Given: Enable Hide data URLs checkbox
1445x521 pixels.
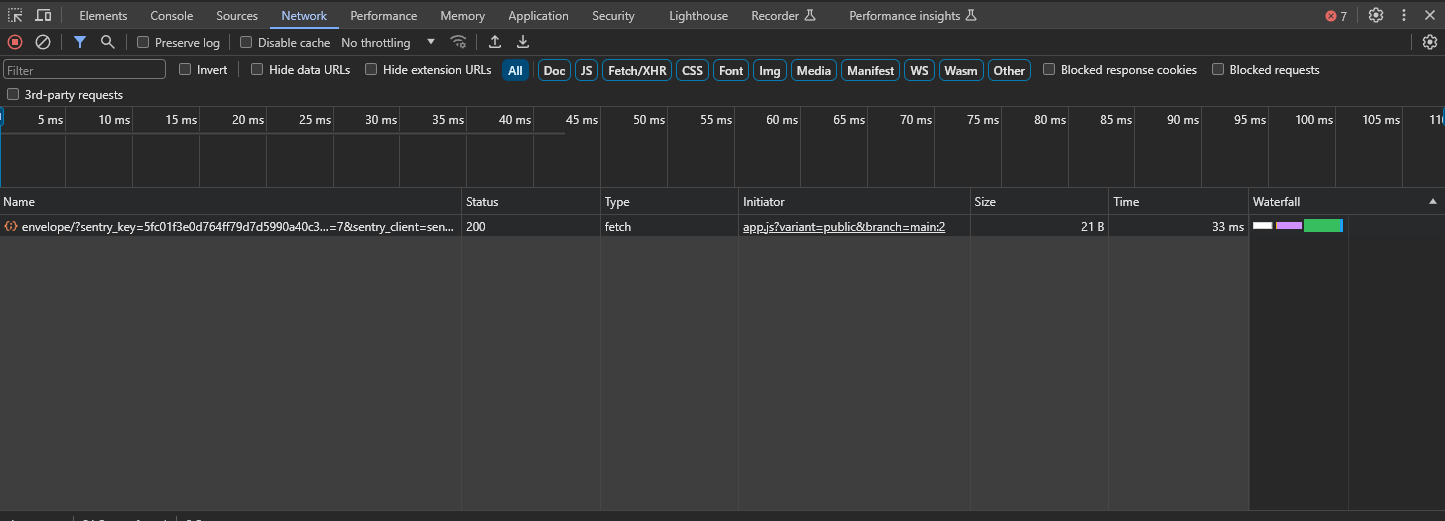Looking at the screenshot, I should click(257, 70).
